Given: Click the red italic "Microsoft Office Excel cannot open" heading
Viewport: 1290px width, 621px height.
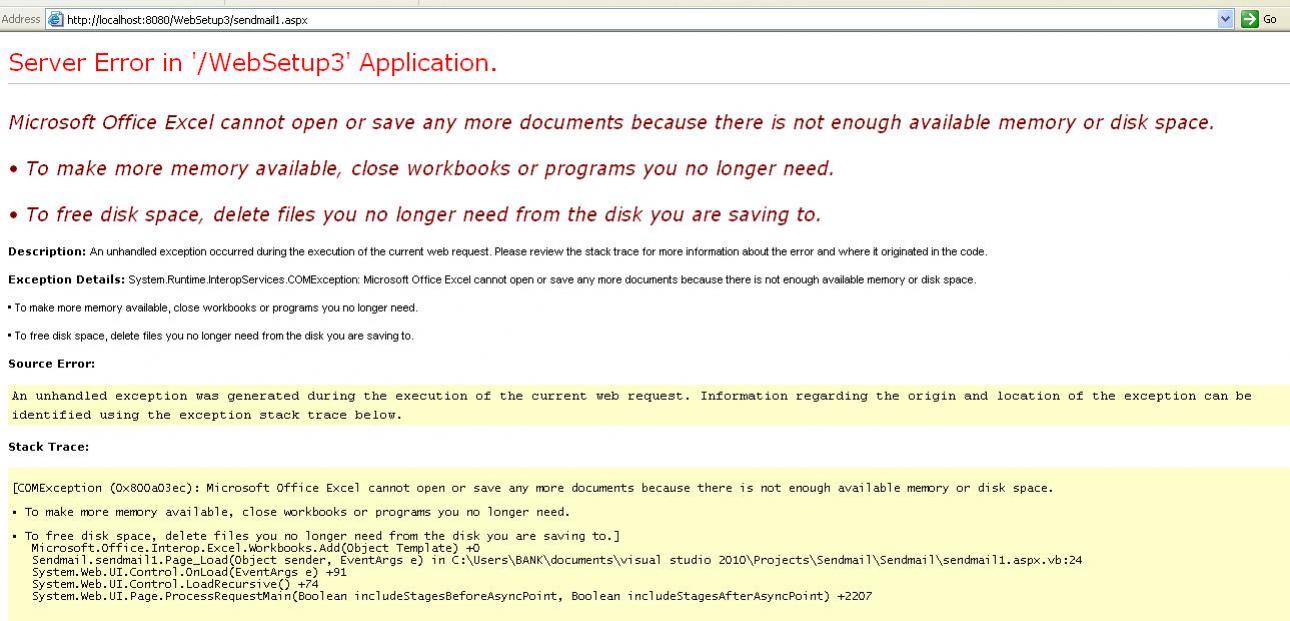Looking at the screenshot, I should 611,123.
